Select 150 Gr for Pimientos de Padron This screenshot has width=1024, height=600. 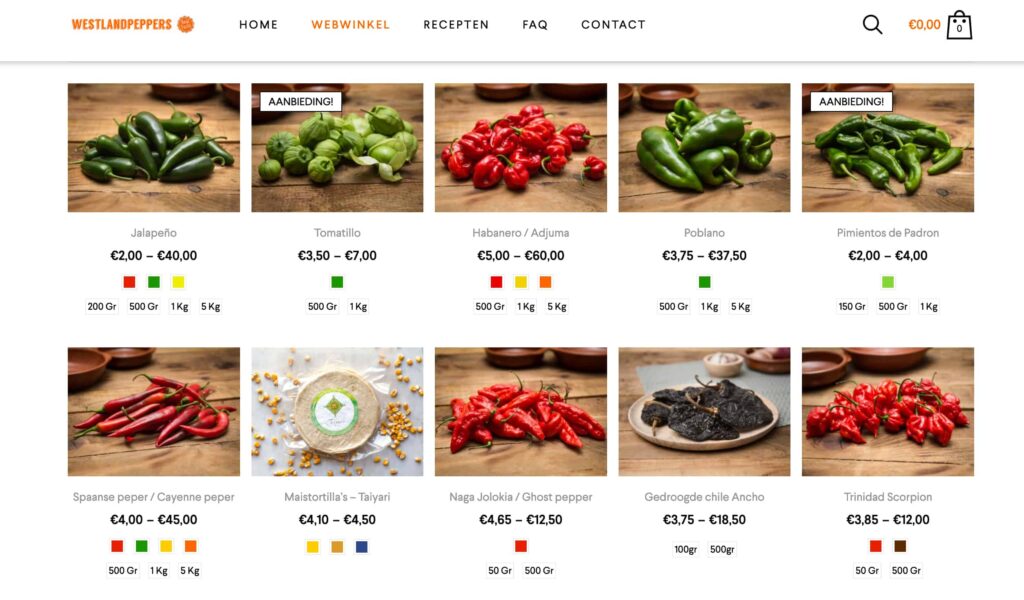point(852,306)
